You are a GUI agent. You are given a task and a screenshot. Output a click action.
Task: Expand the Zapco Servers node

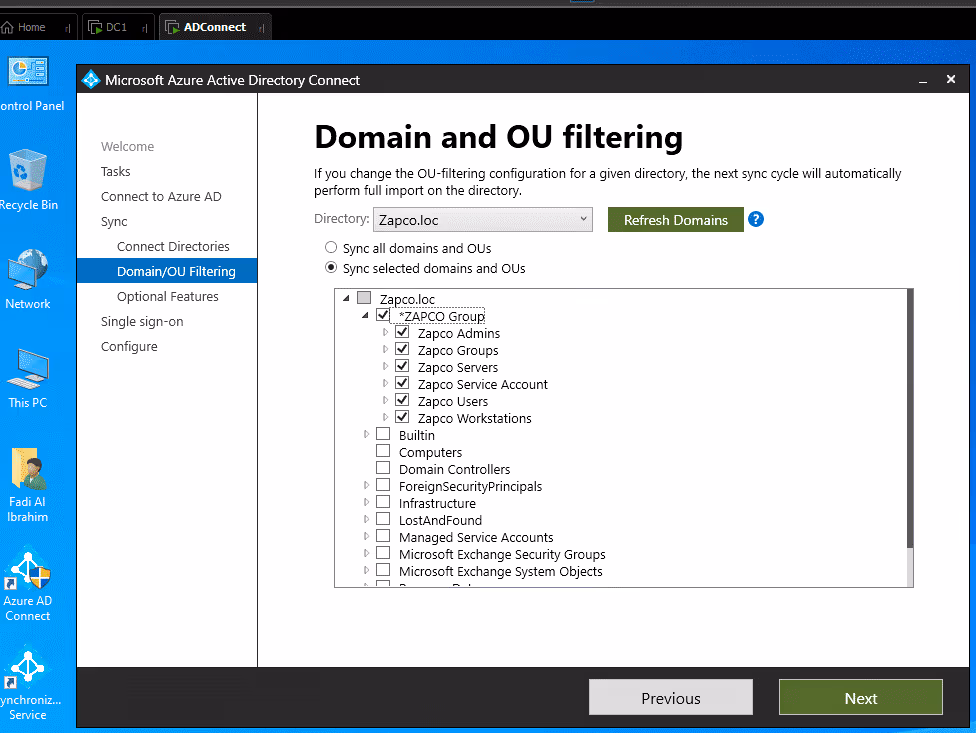click(385, 366)
